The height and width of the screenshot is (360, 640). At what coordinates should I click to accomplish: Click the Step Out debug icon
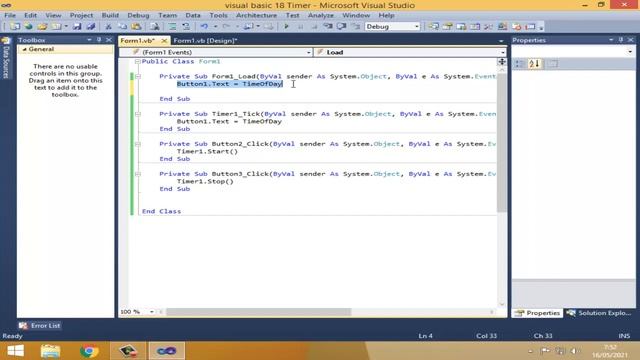[x=356, y=27]
